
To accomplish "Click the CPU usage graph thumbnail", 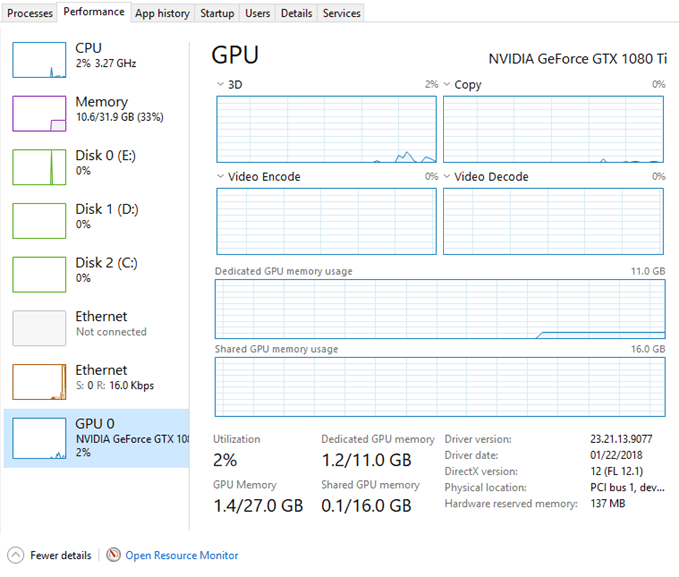I will click(x=38, y=59).
